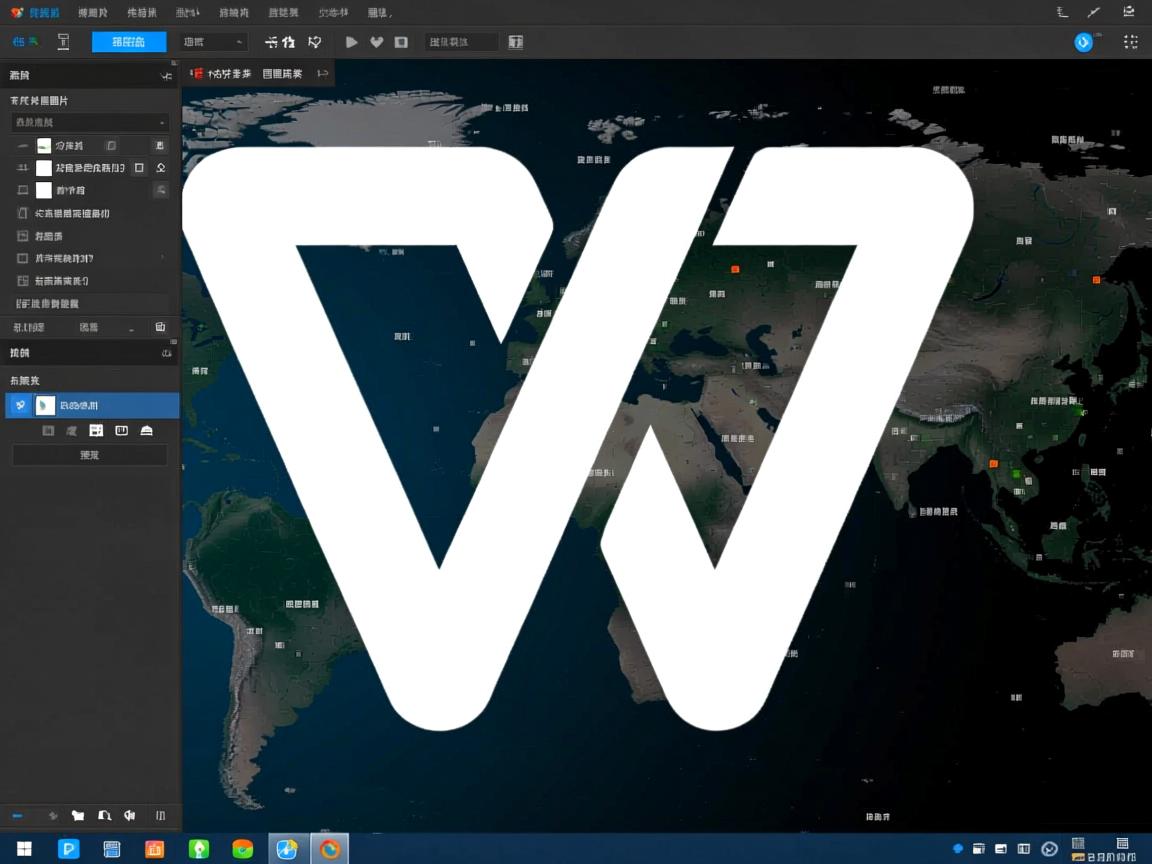
Task: Toggle the checkbox on the sixth layer row
Action: 23,258
